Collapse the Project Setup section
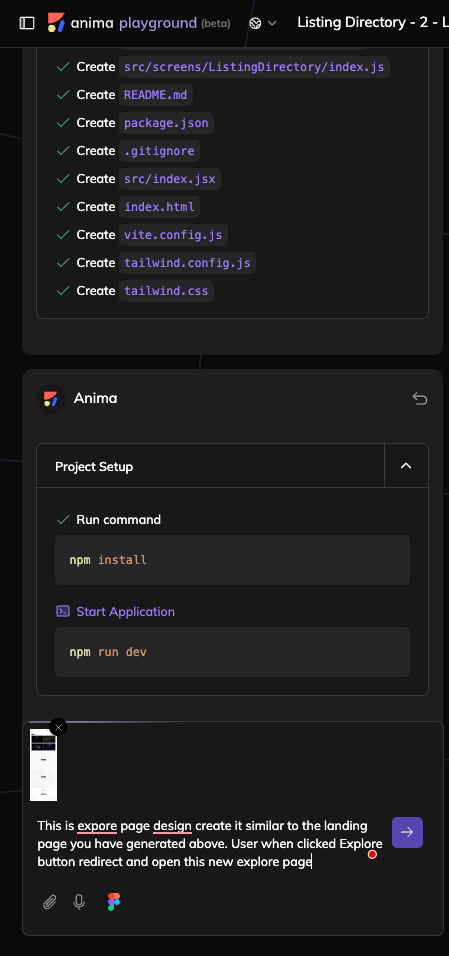The width and height of the screenshot is (449, 956). coord(406,466)
